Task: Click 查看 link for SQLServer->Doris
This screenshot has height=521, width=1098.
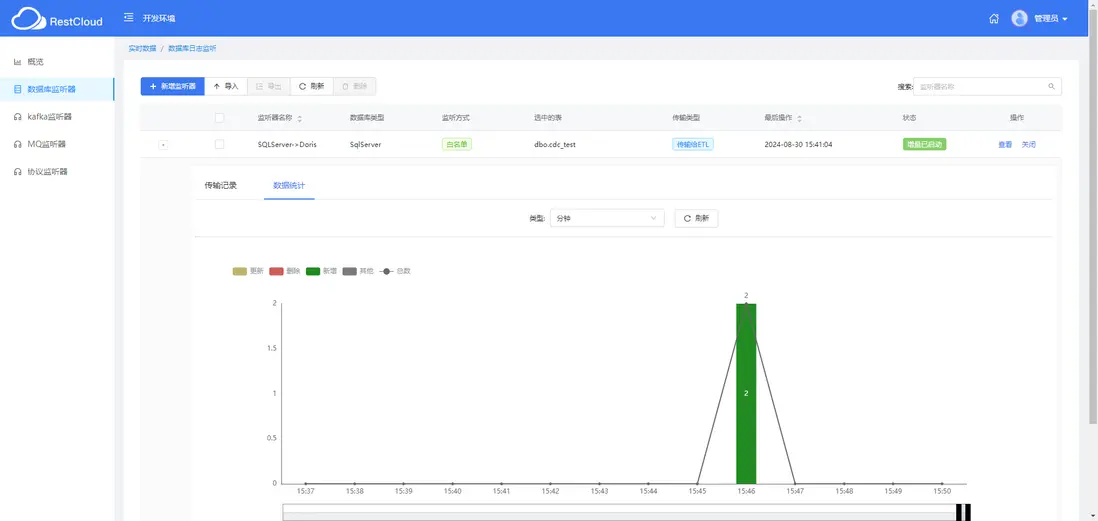Action: coord(1005,144)
